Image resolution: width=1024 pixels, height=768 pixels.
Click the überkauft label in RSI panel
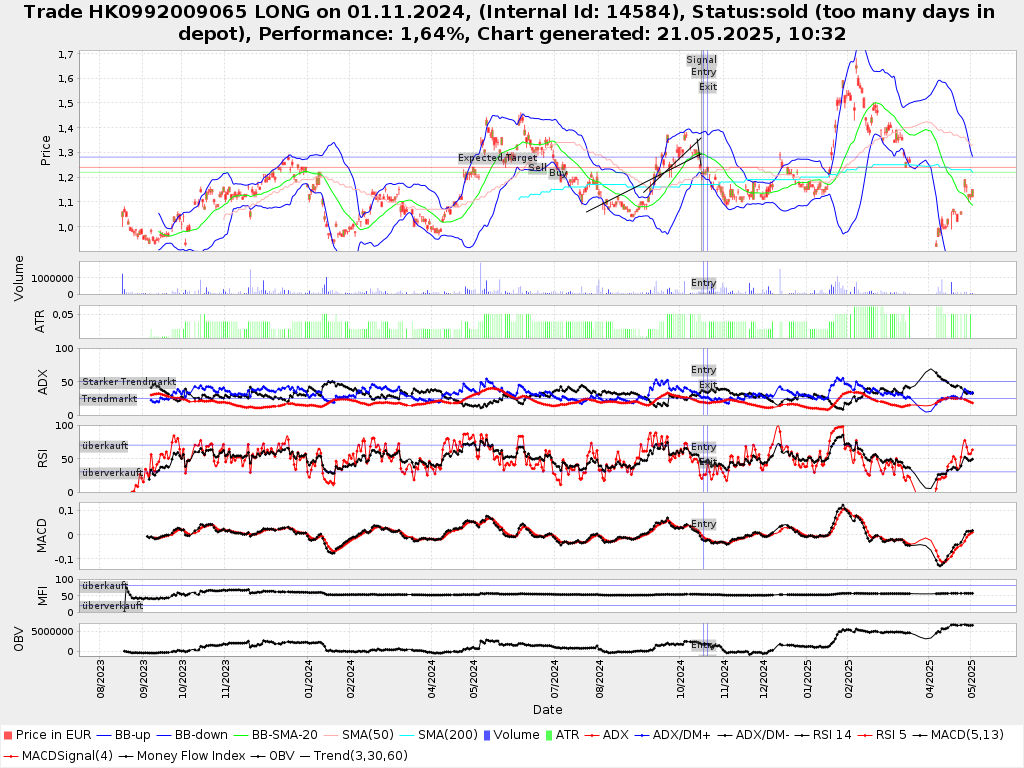[x=105, y=446]
